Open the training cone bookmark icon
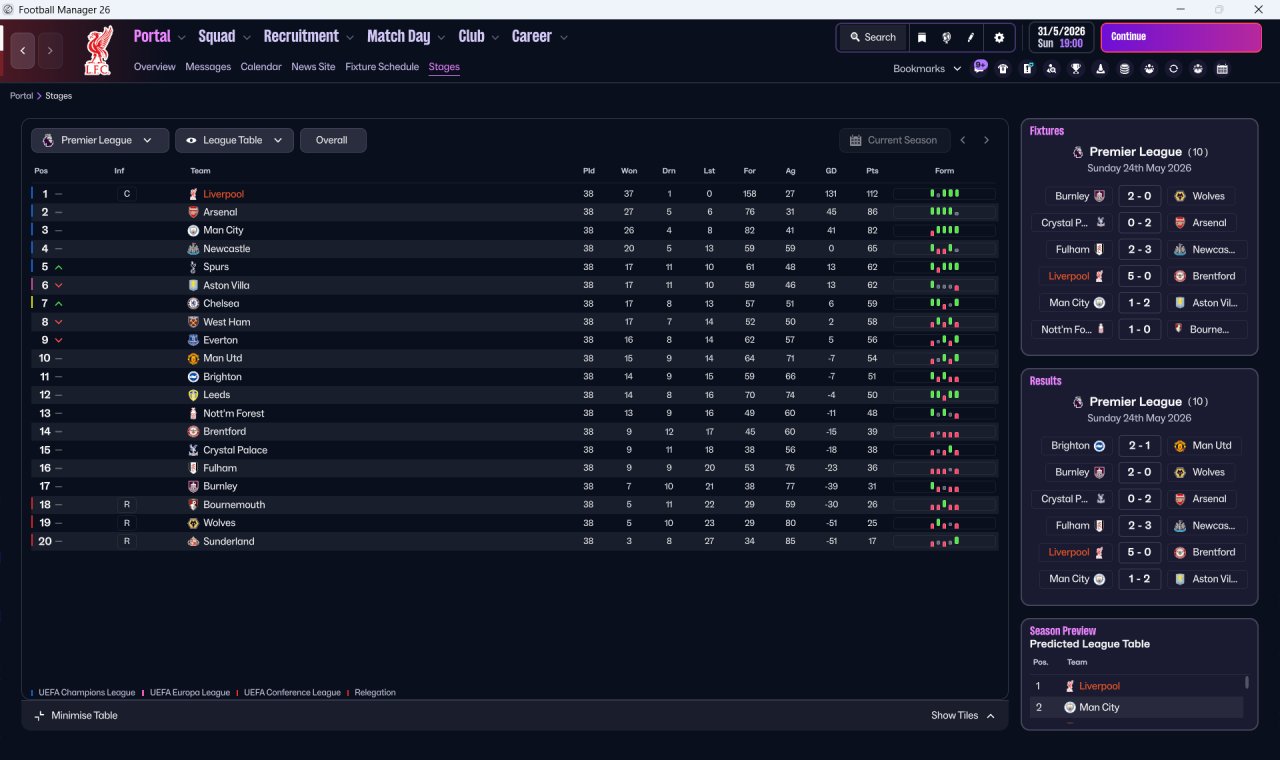 (x=1101, y=69)
